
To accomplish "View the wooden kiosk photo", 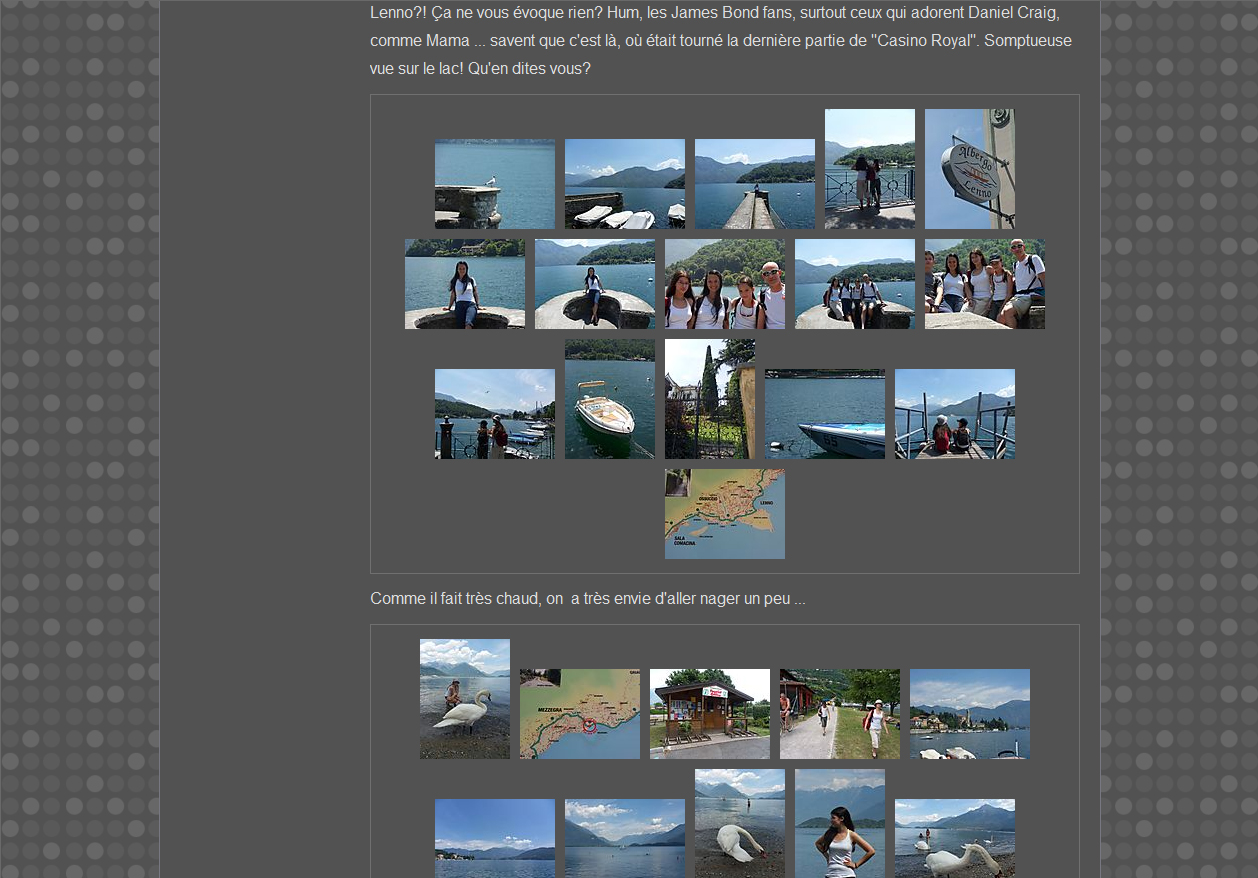I will point(709,714).
